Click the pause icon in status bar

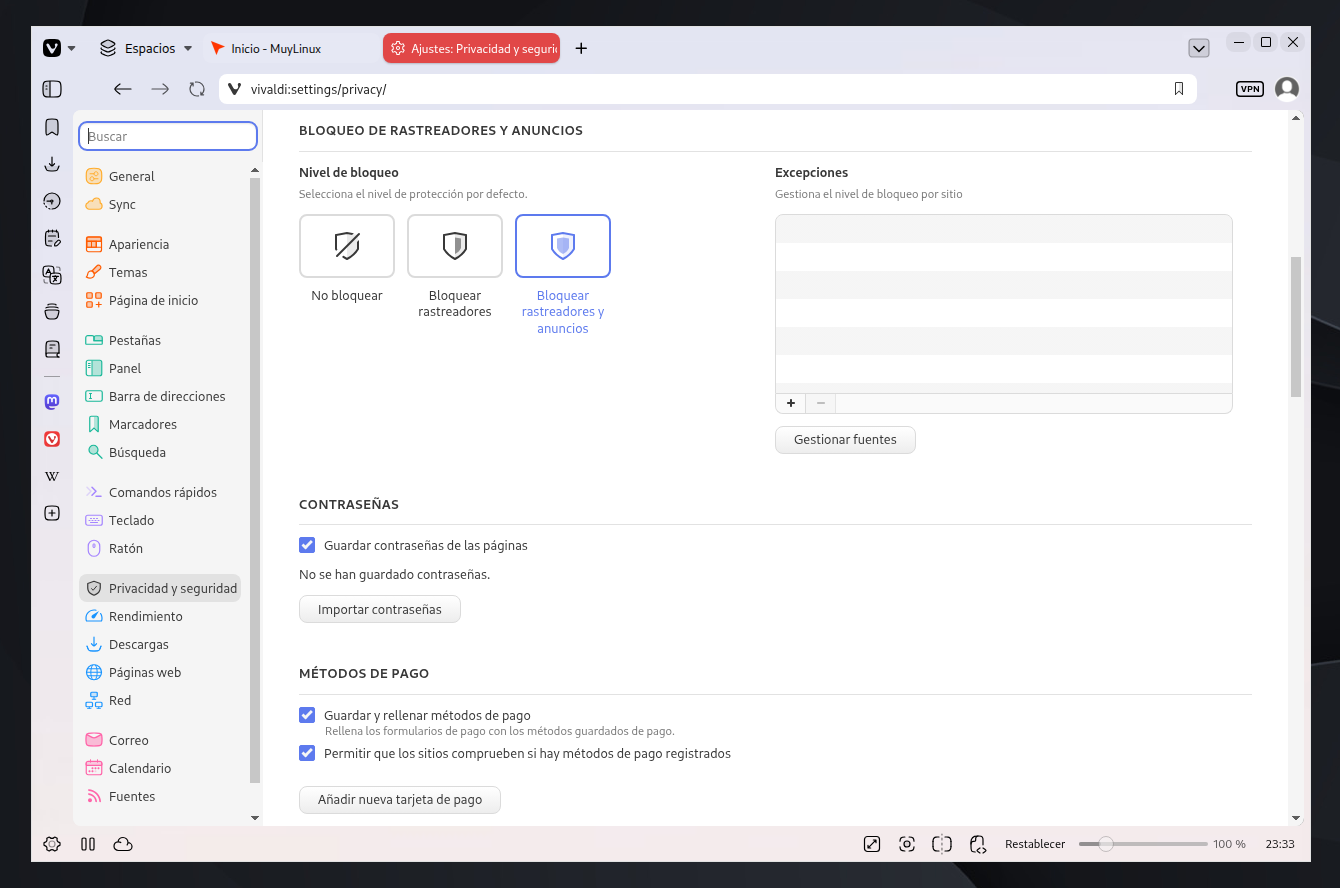tap(88, 844)
